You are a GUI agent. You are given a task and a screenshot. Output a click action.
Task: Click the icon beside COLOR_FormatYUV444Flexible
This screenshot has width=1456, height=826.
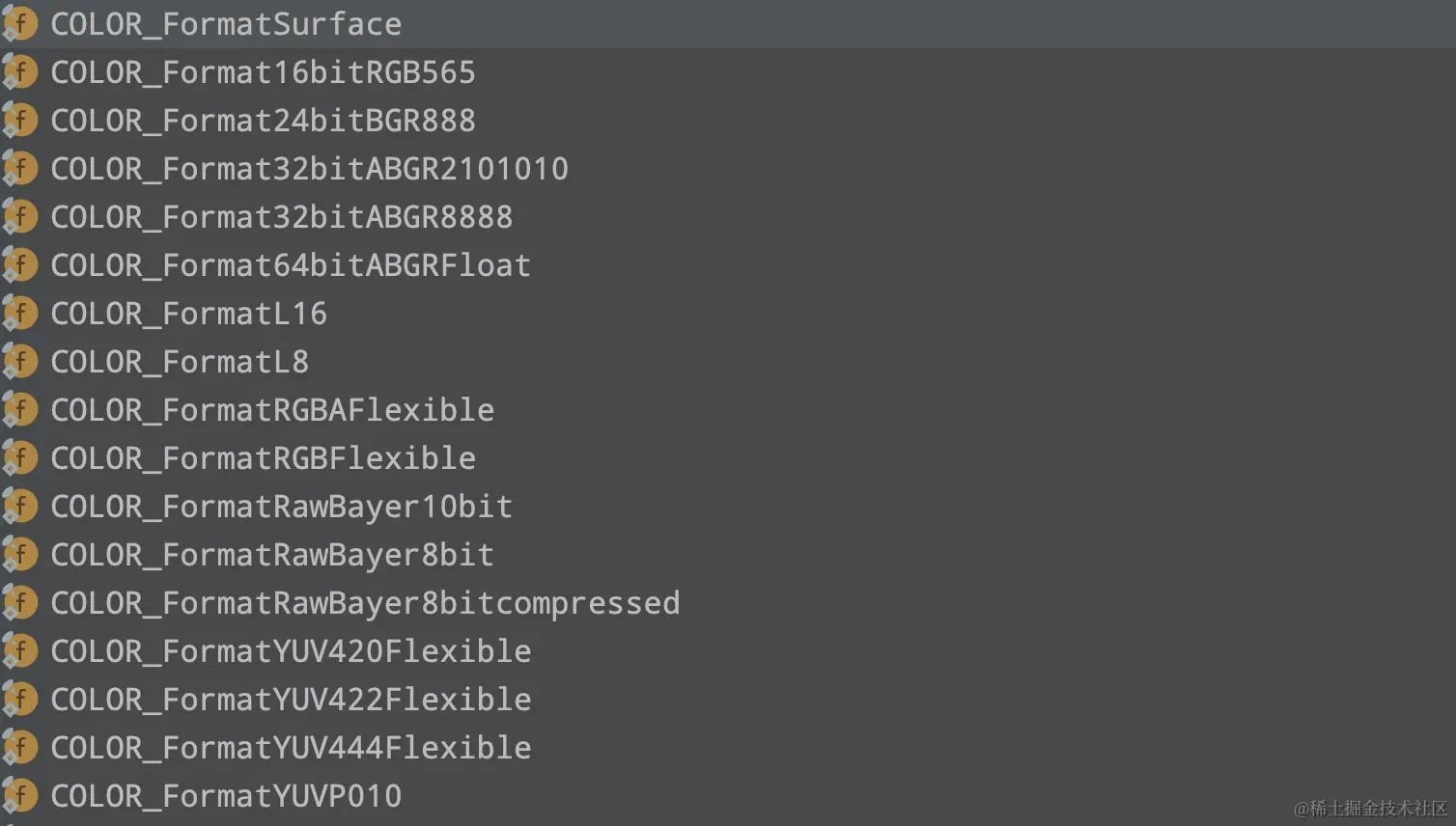(20, 748)
